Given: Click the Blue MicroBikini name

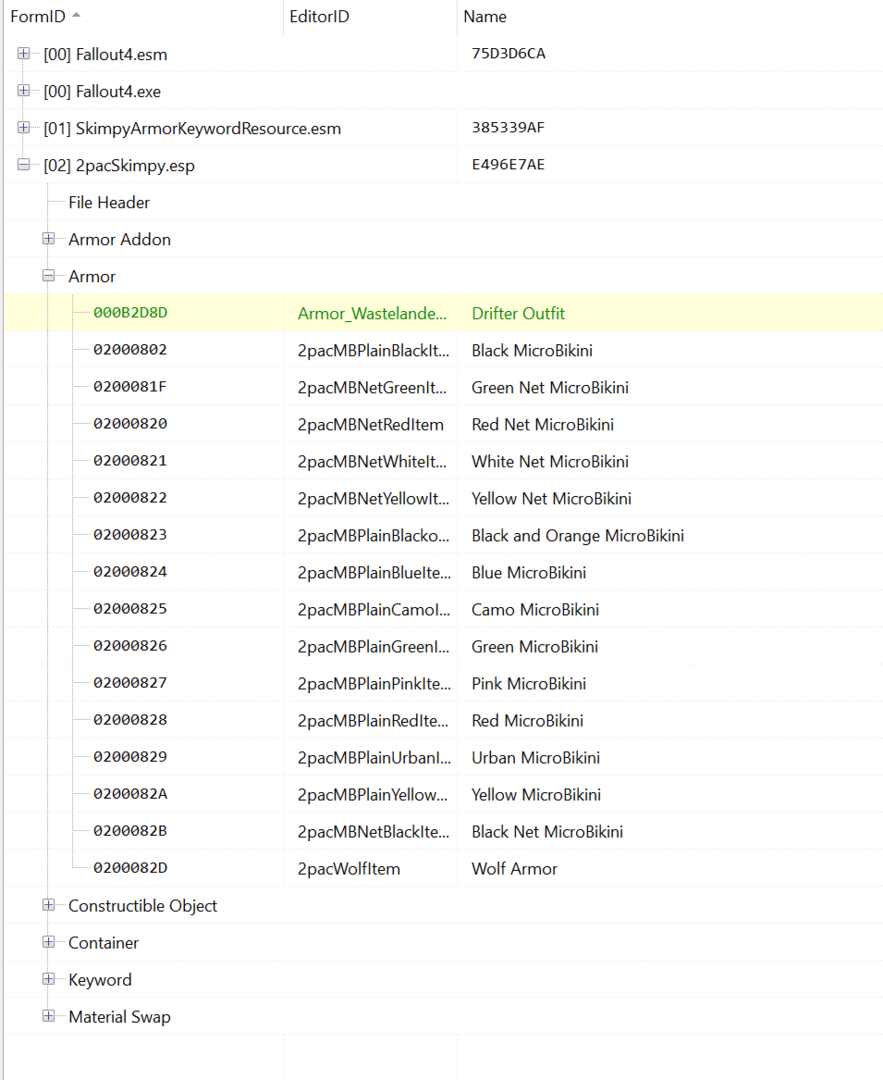Looking at the screenshot, I should pyautogui.click(x=529, y=573).
